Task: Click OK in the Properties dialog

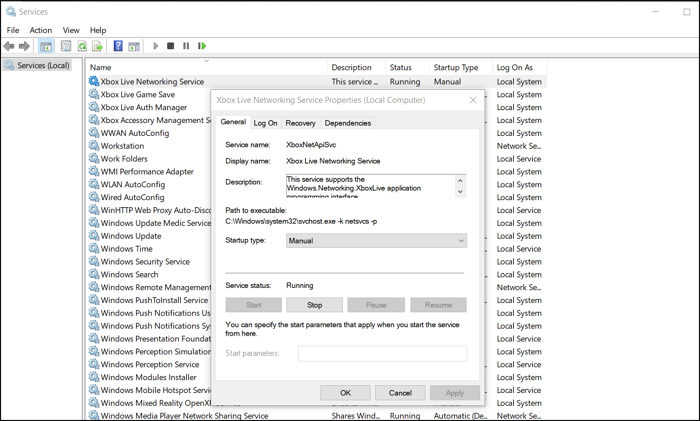Action: point(346,393)
